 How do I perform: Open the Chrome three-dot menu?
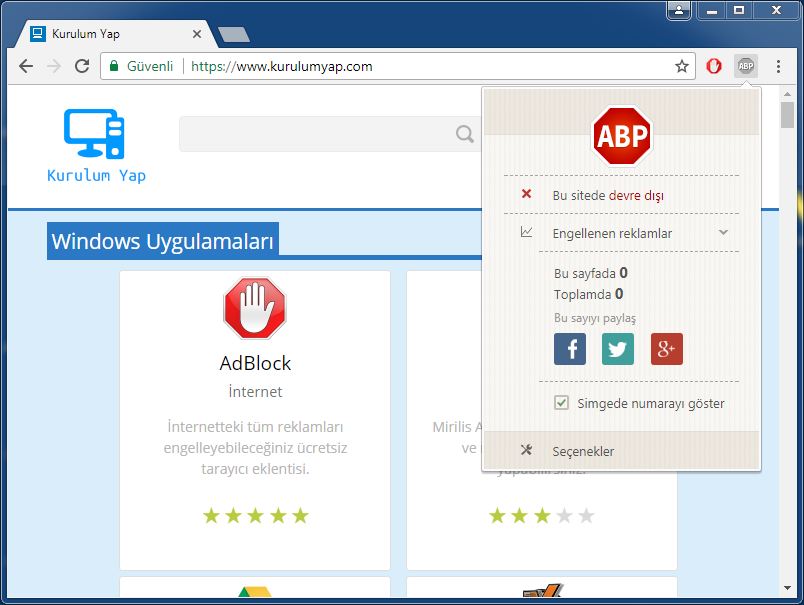778,66
